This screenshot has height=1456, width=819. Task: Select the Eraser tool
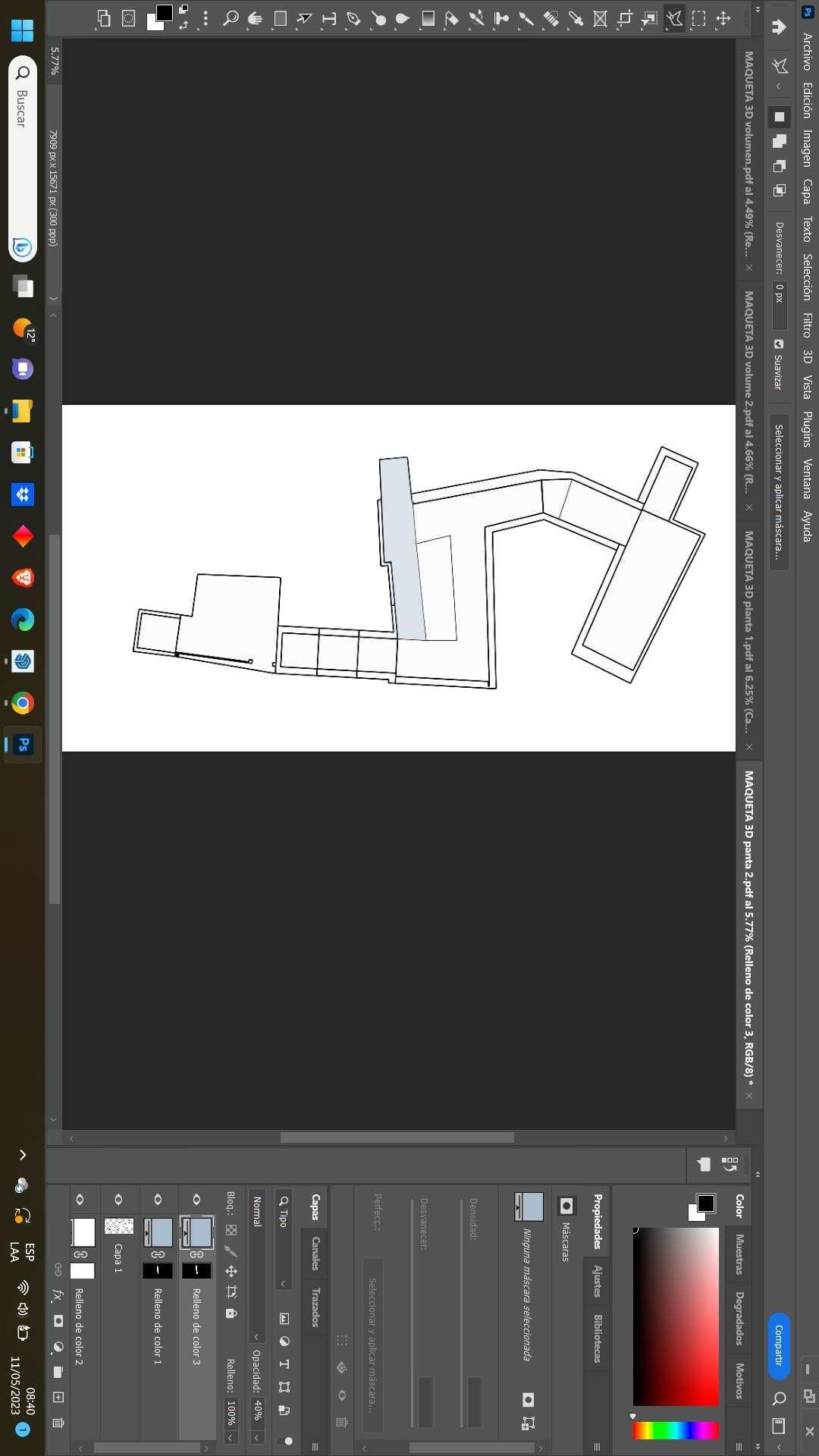452,18
